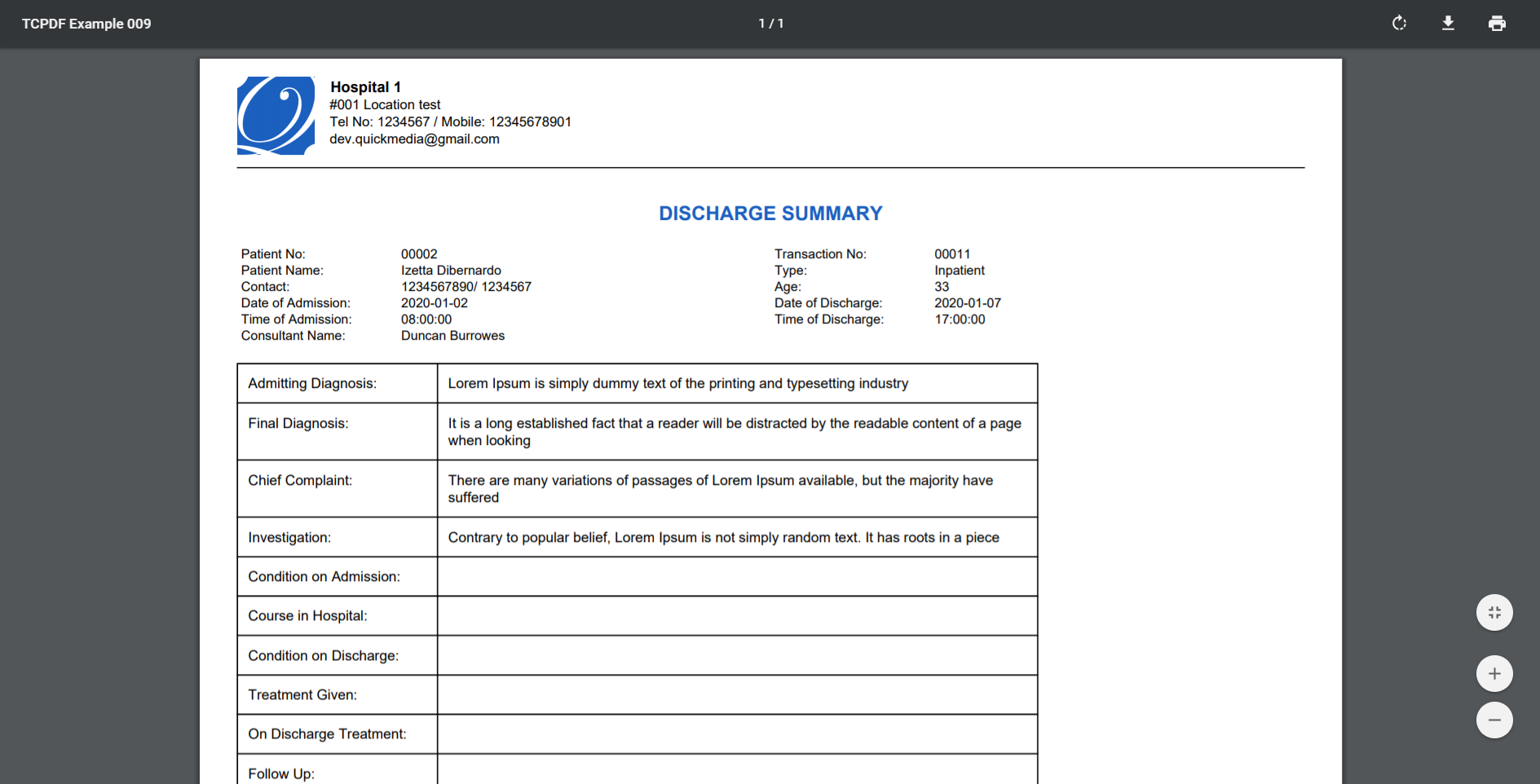Image resolution: width=1540 pixels, height=784 pixels.
Task: Rotate the PDF document clockwise
Action: 1399,24
